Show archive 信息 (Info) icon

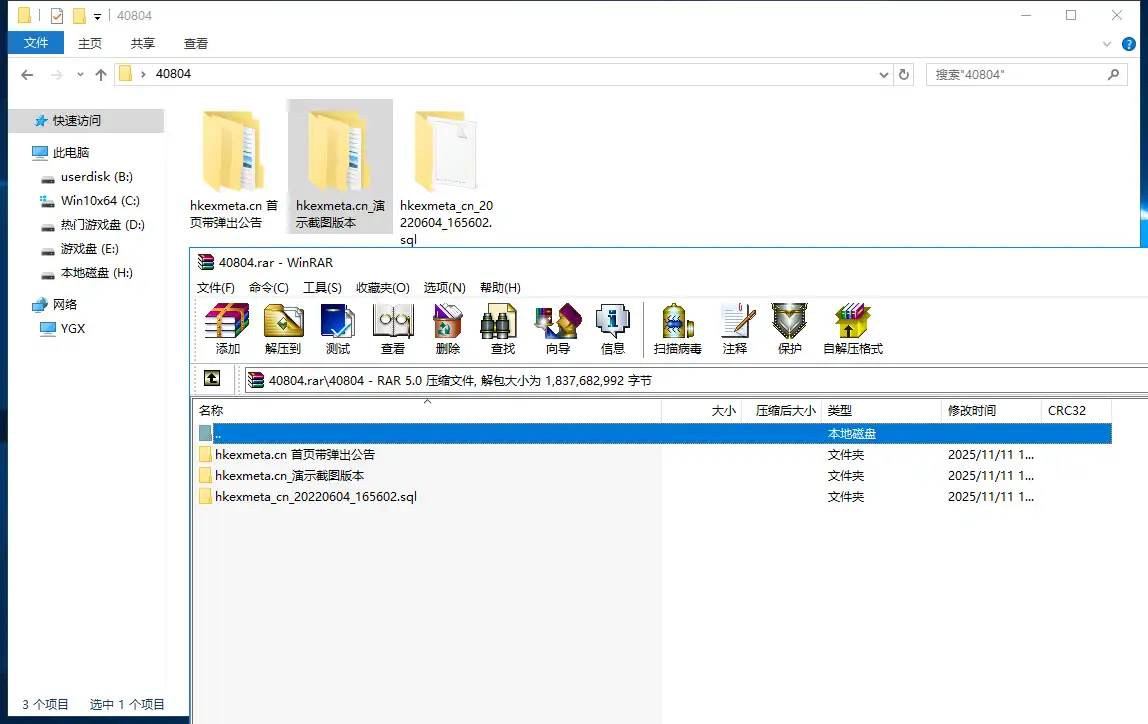coord(612,328)
